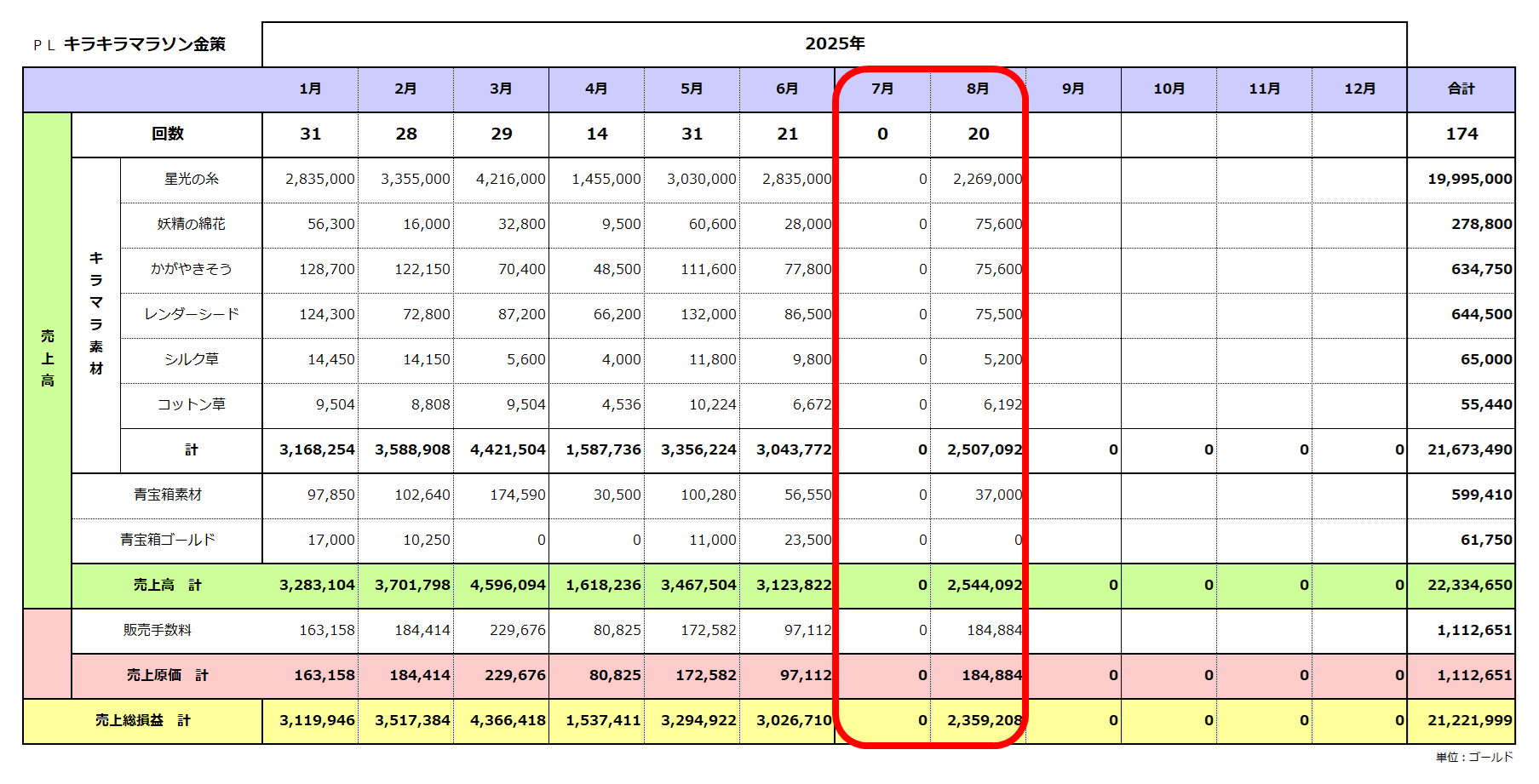
Task: Select the 売上総損益 計 row label
Action: (142, 721)
